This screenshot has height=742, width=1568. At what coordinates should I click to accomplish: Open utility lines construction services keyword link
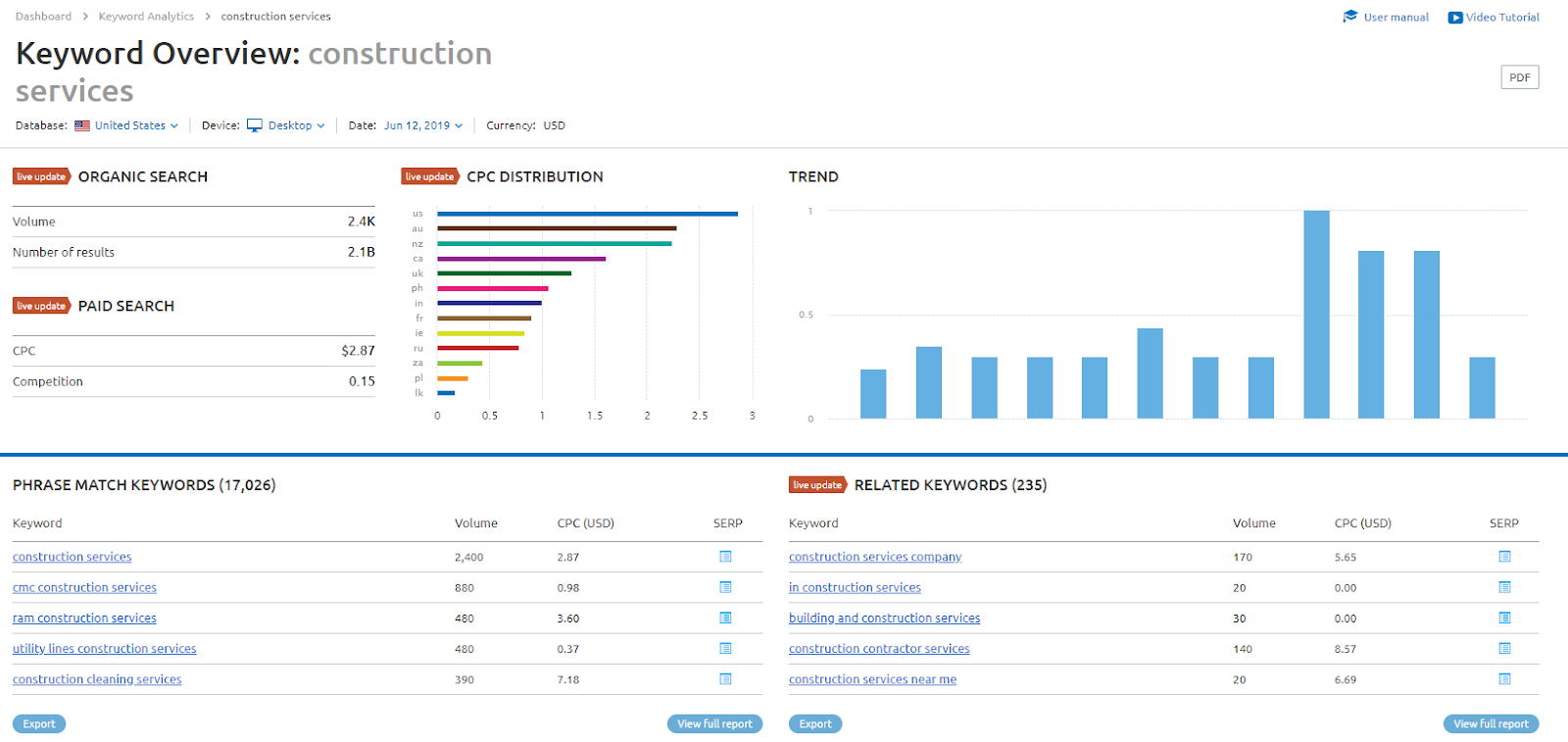click(105, 649)
